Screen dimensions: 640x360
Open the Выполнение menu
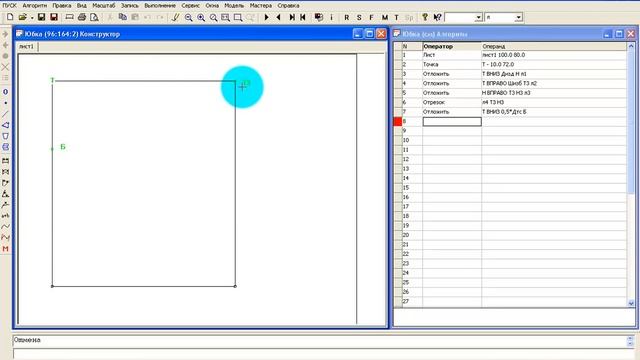[x=160, y=5]
